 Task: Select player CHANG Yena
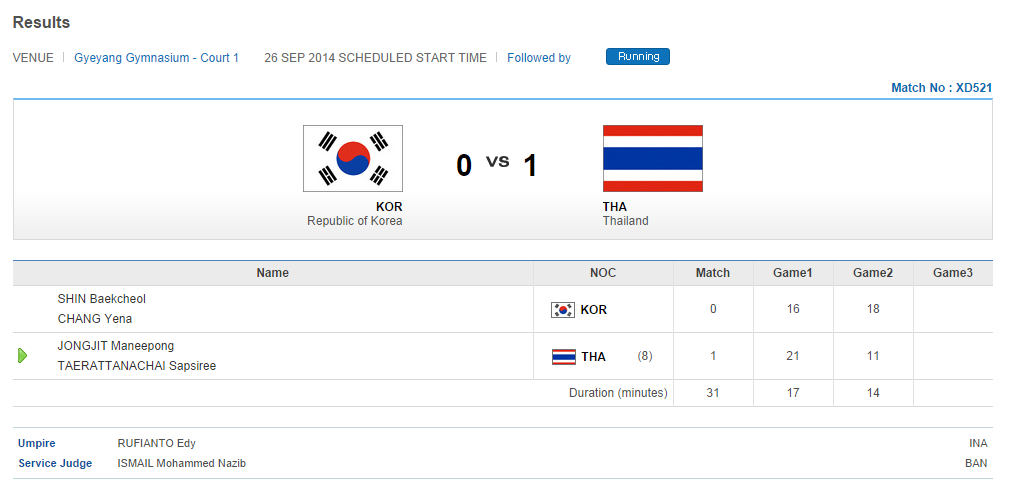[95, 319]
